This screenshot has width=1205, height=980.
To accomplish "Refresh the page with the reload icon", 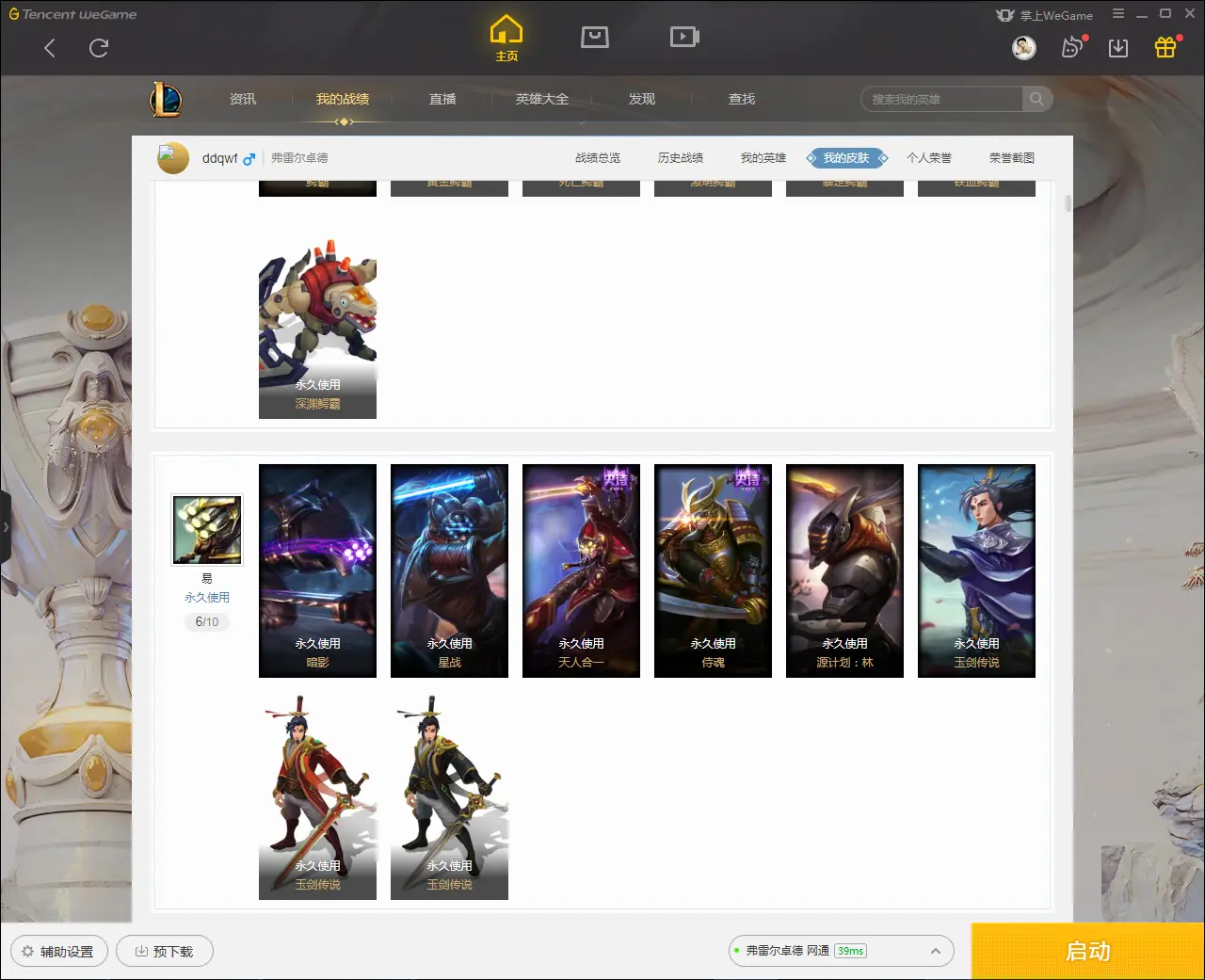I will (99, 48).
